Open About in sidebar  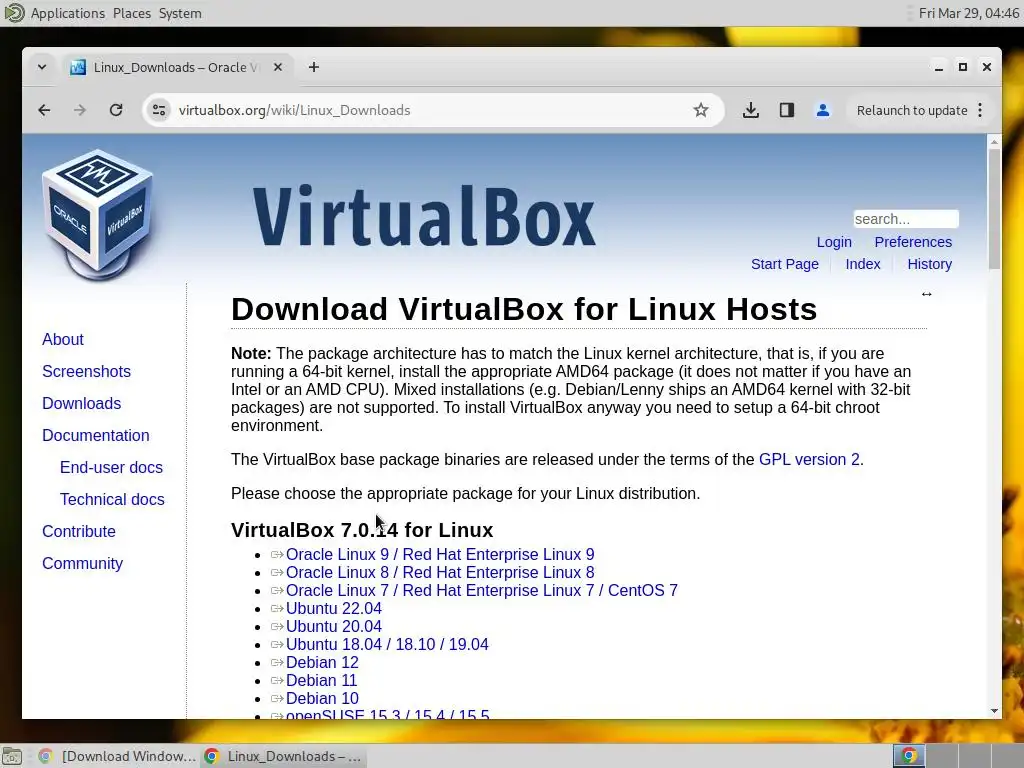click(x=63, y=340)
